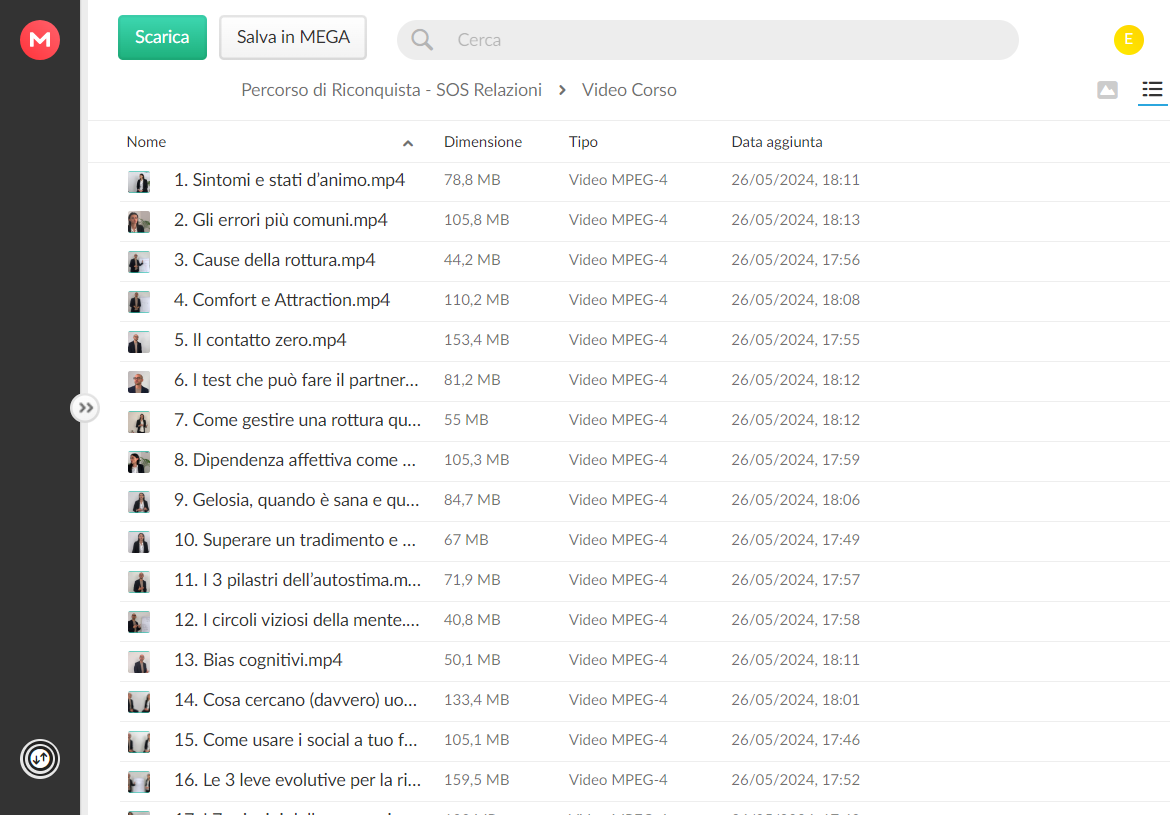Viewport: 1170px width, 815px height.
Task: Switch to list view
Action: (x=1152, y=90)
